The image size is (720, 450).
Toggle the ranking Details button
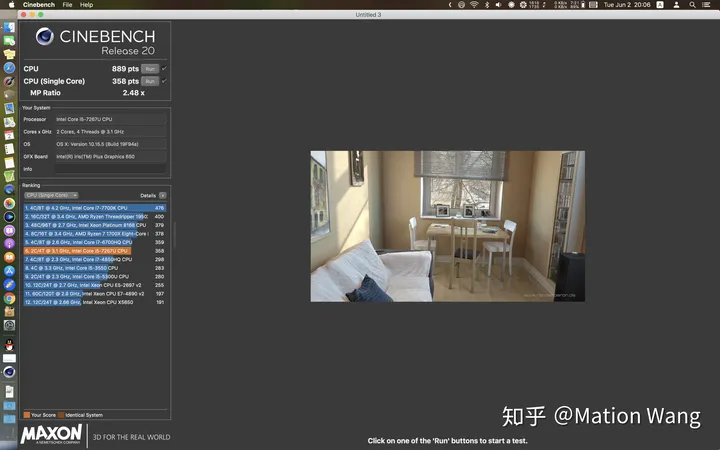click(x=163, y=196)
